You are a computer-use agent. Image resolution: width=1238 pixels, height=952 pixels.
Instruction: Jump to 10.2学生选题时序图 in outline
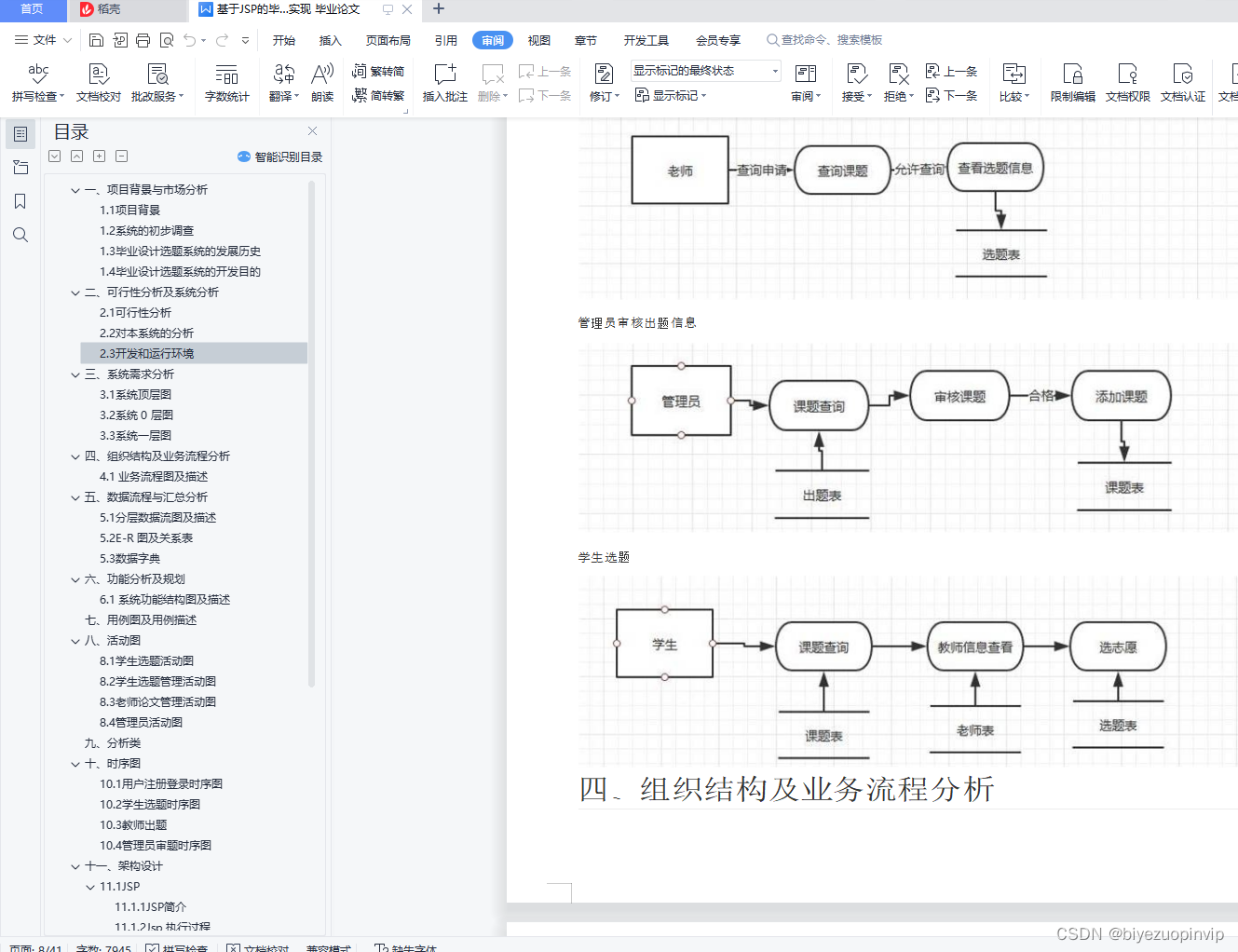[150, 805]
